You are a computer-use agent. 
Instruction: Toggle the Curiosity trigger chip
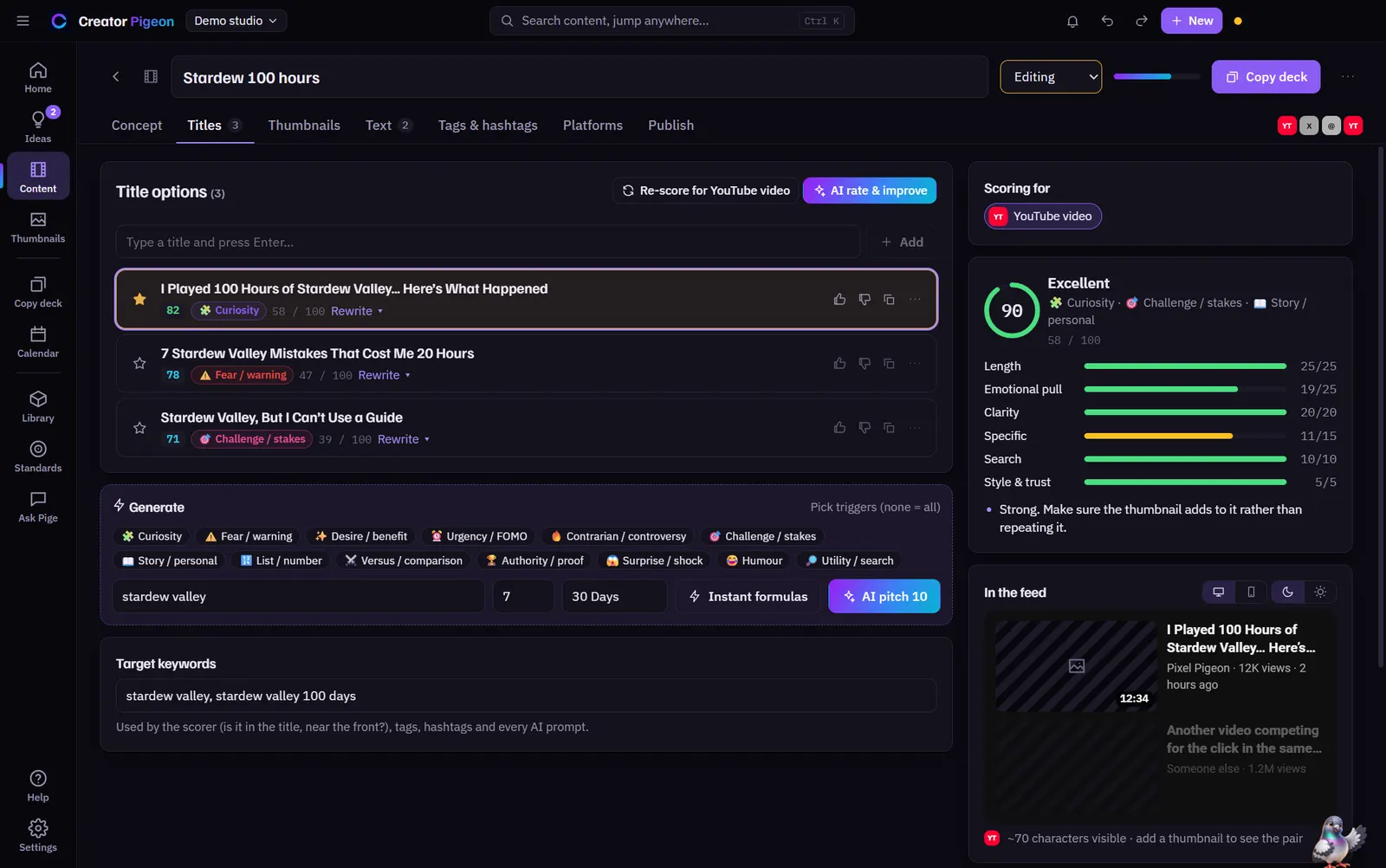pos(152,537)
